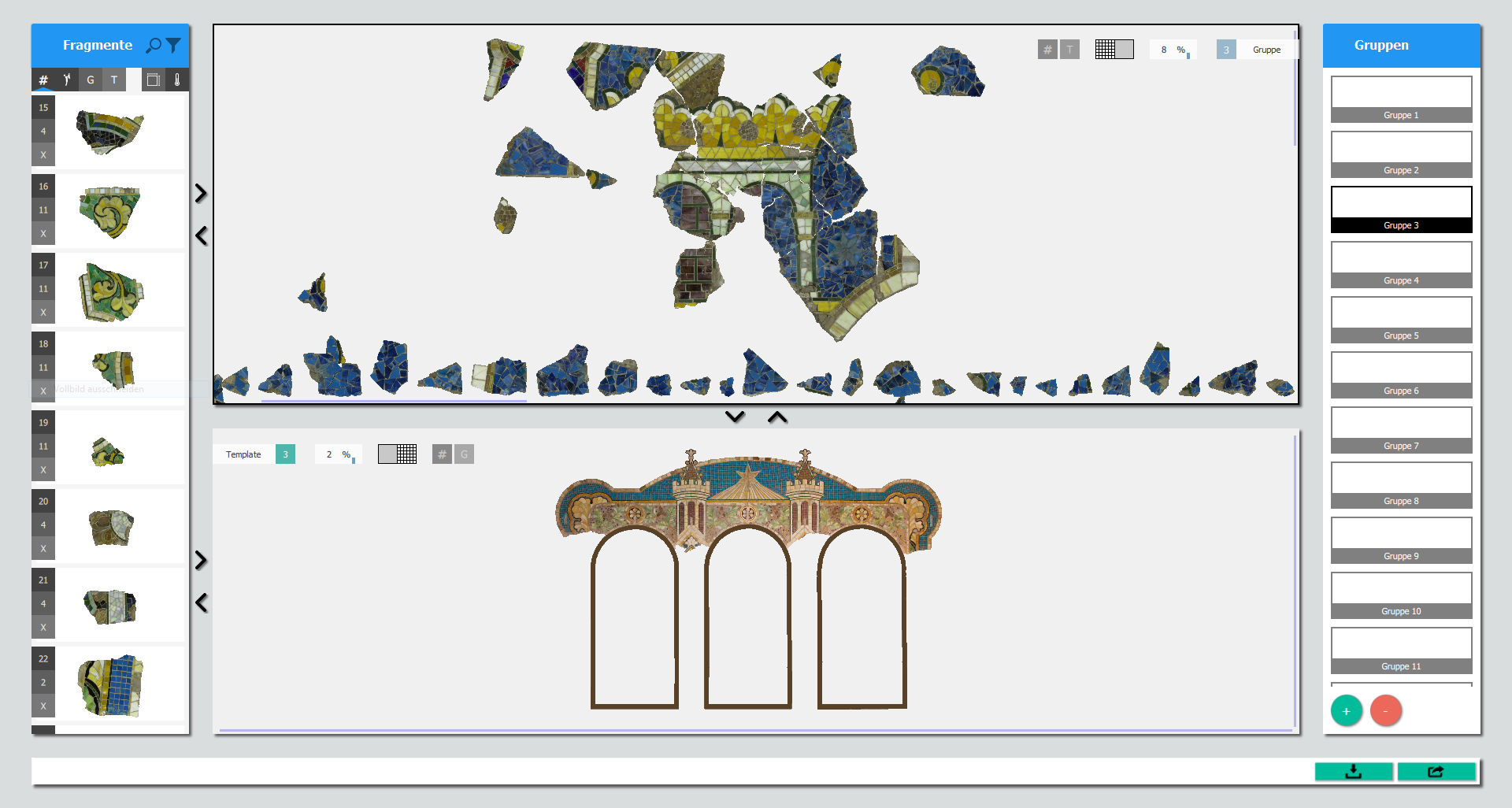Image resolution: width=1512 pixels, height=808 pixels.
Task: Toggle the fragment outline view icon
Action: tap(154, 80)
